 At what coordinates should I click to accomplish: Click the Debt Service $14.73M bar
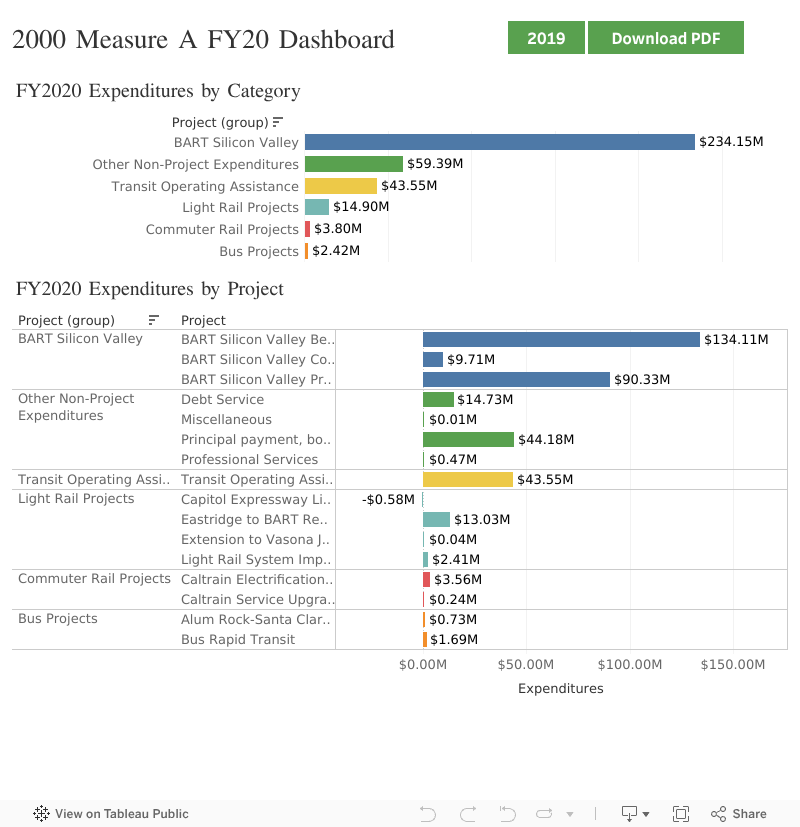coord(438,399)
